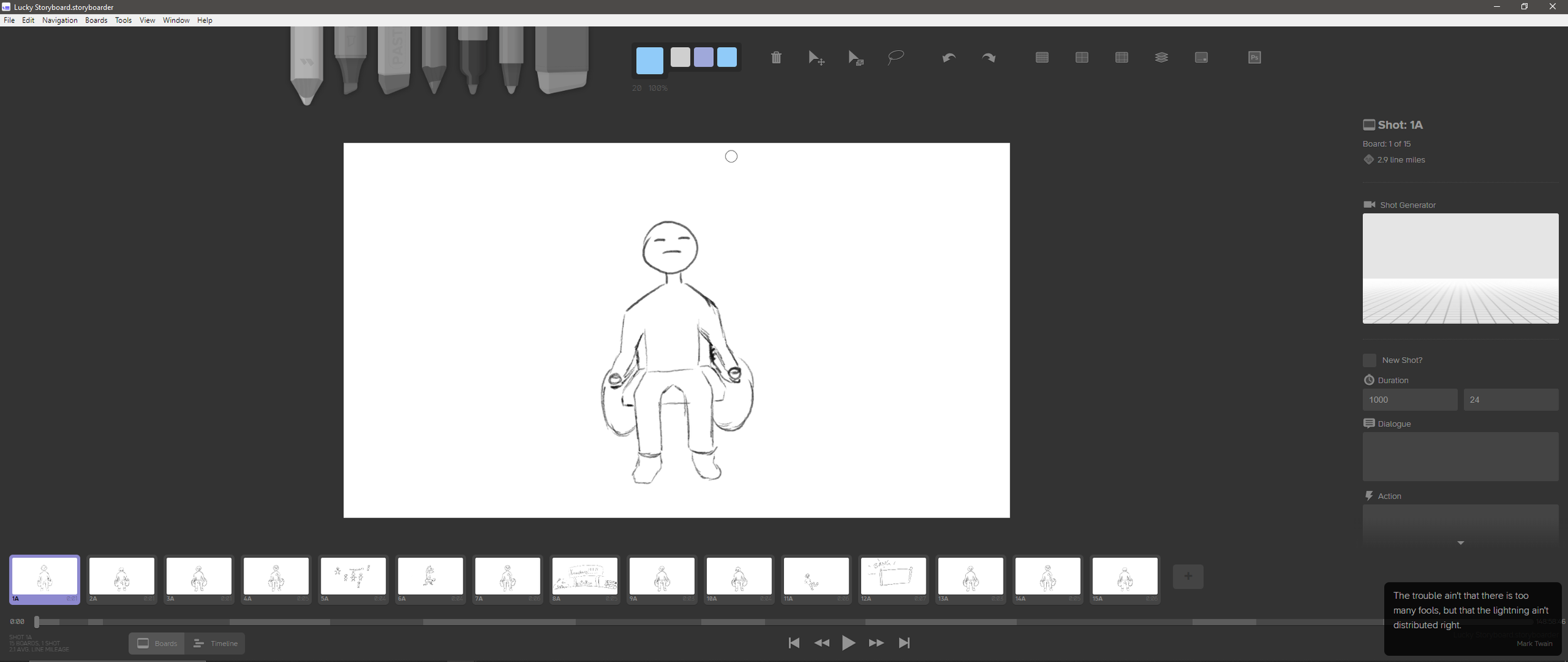The width and height of the screenshot is (1568, 662).
Task: Select the Tone pastel tool
Action: click(395, 60)
